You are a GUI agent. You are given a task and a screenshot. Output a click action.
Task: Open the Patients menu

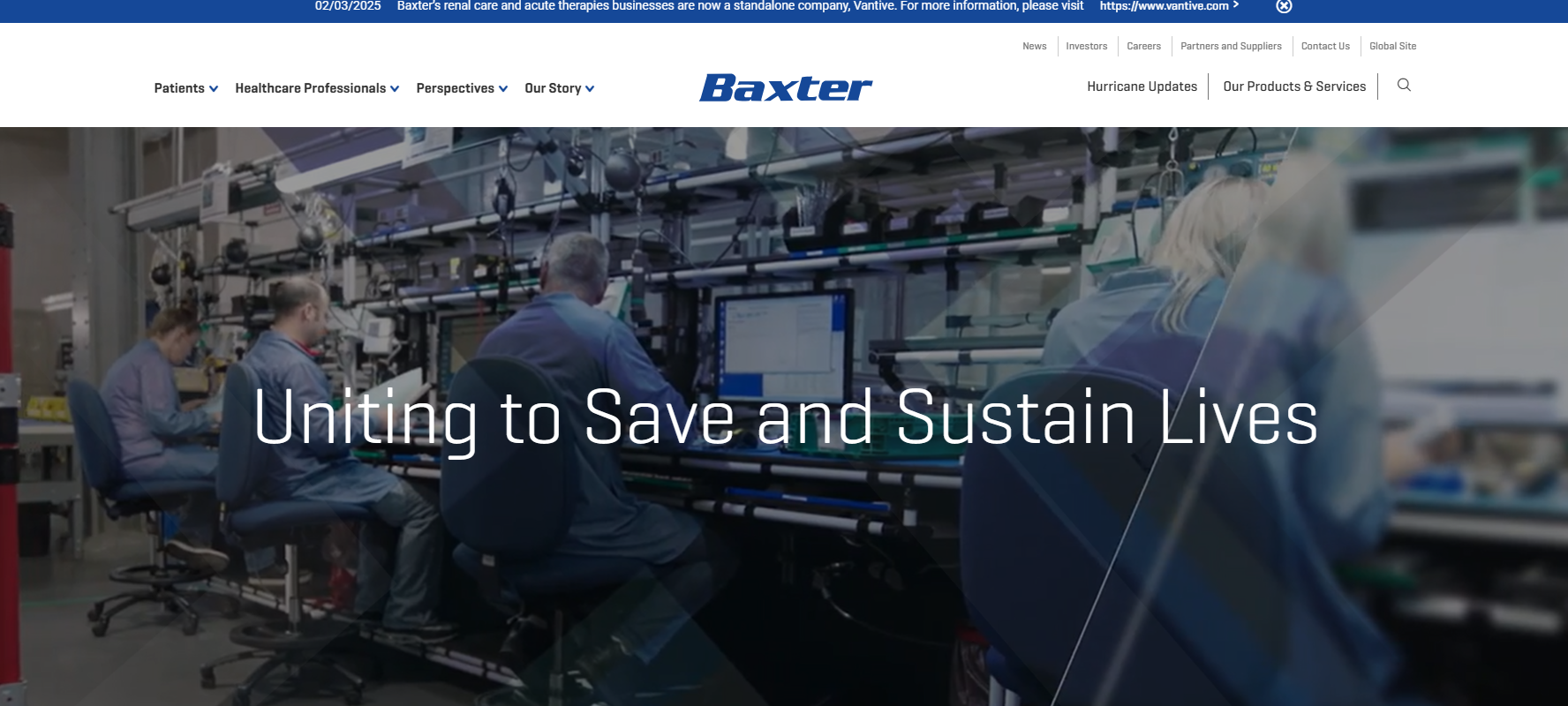(179, 88)
